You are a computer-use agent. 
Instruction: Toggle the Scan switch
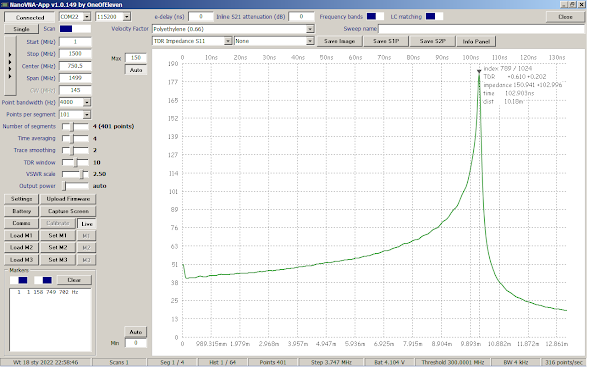click(x=75, y=29)
